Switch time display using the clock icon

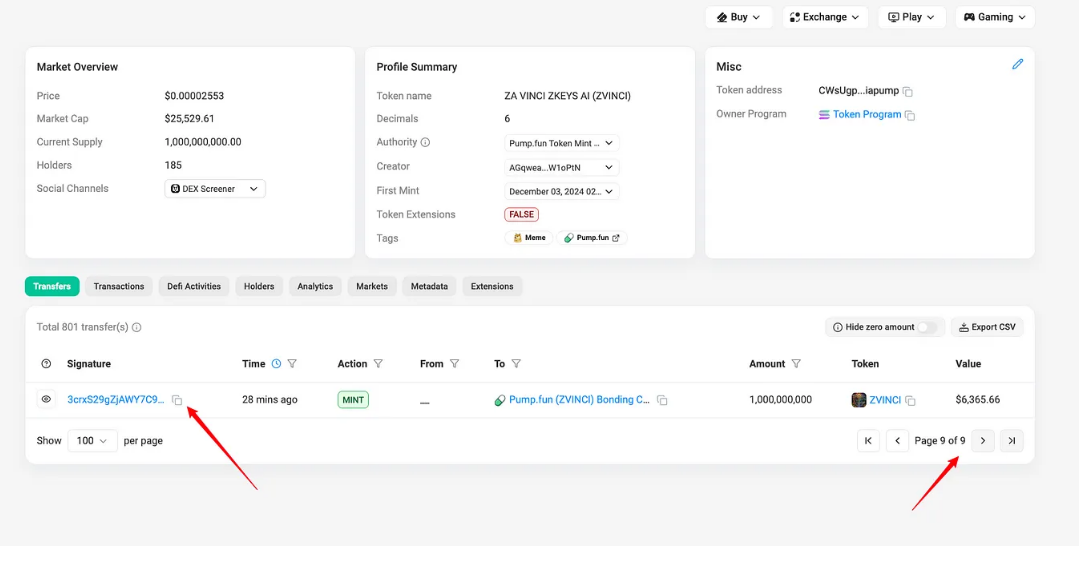pyautogui.click(x=276, y=364)
